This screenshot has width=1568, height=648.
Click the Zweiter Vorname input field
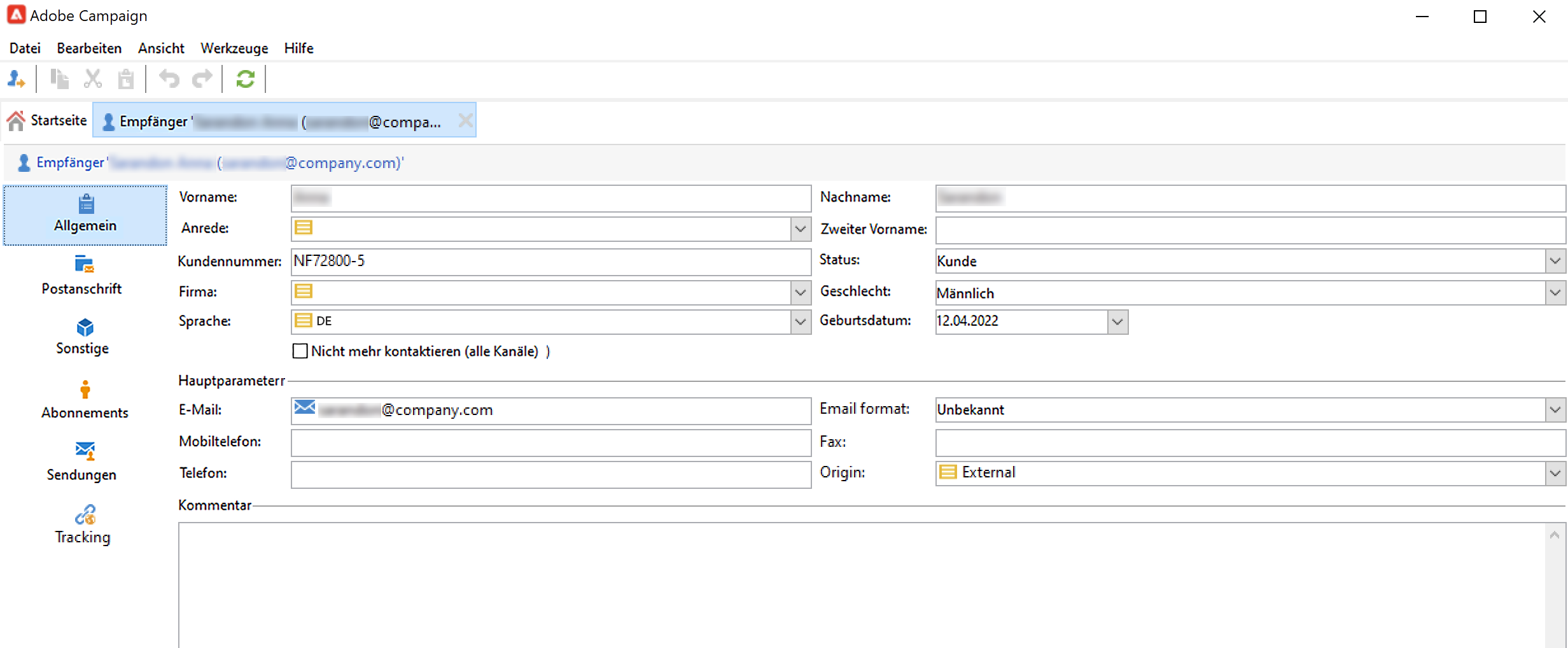tap(1250, 230)
